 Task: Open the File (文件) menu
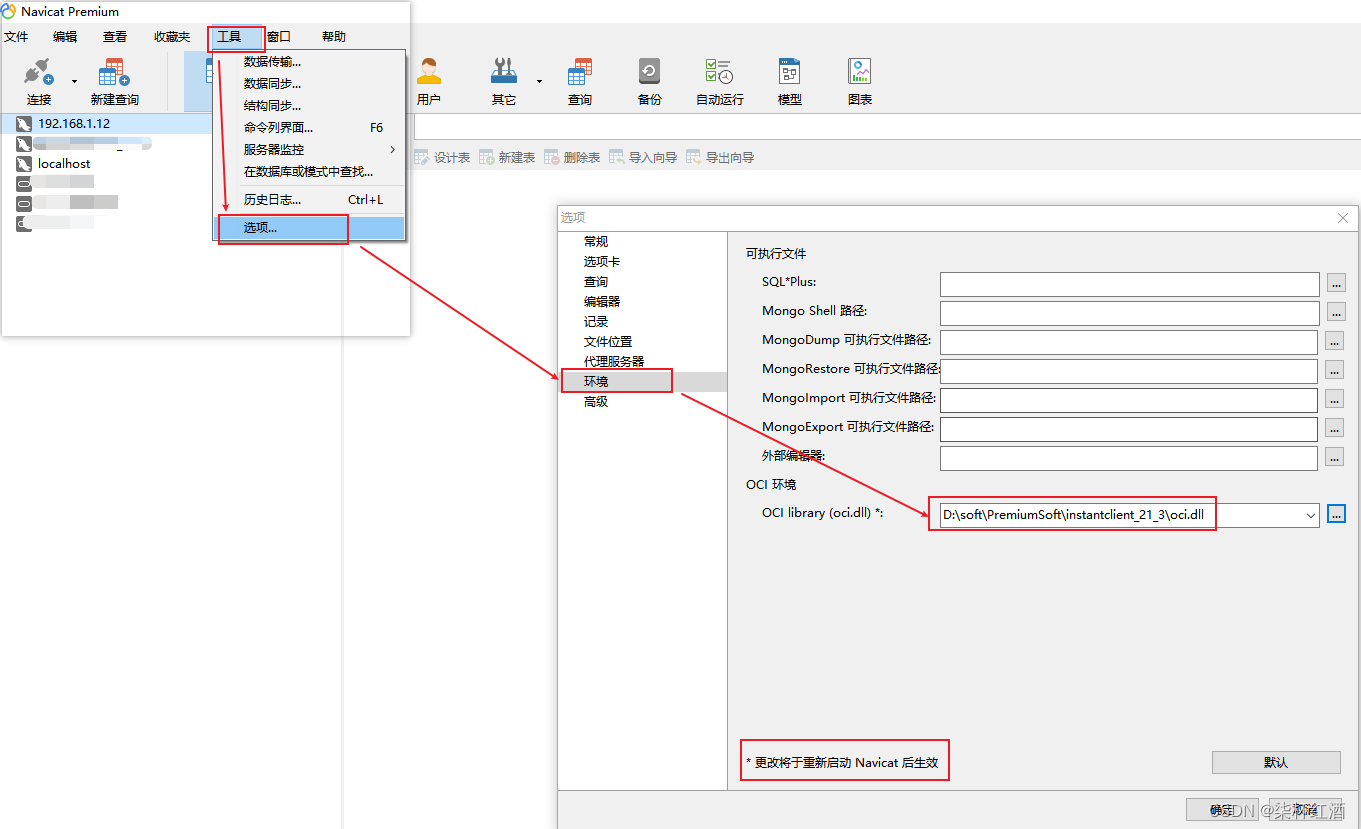click(17, 37)
